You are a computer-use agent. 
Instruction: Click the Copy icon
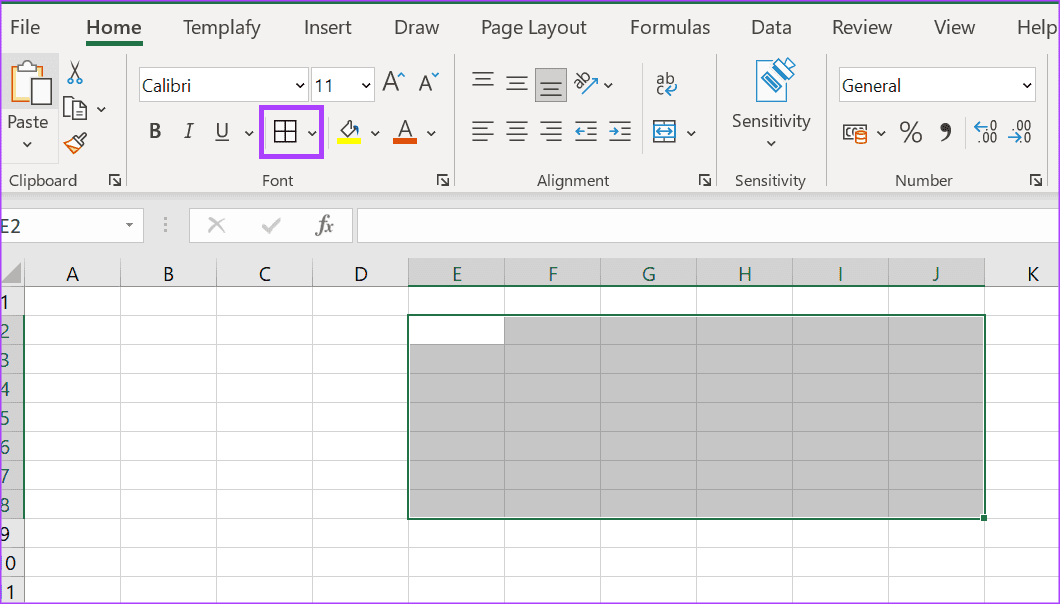[x=75, y=108]
